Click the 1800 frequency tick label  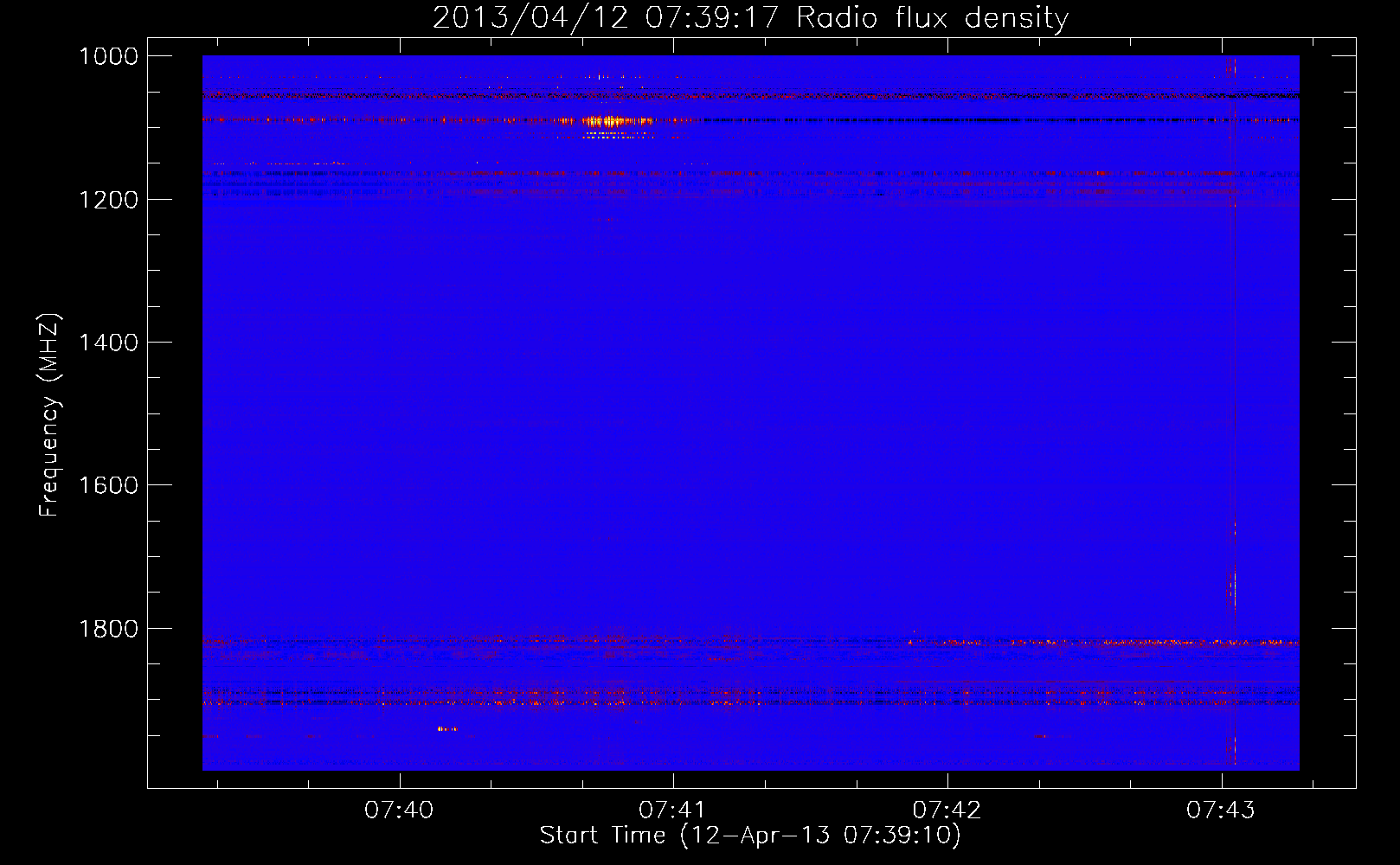pos(108,629)
